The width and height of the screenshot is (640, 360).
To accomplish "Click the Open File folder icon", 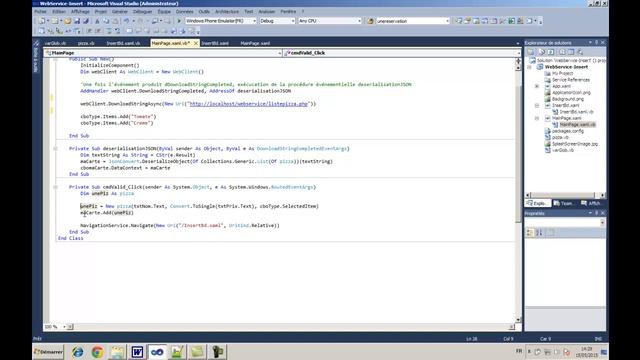I will pos(68,21).
